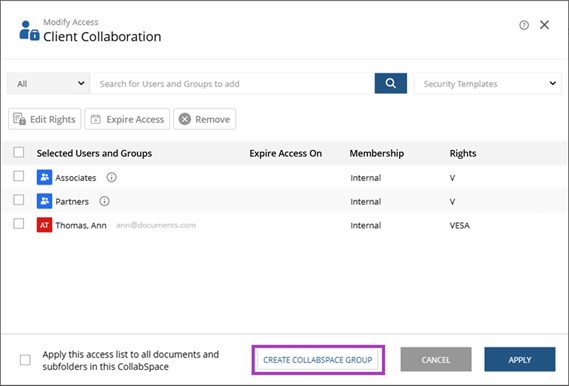This screenshot has width=569, height=386.
Task: Click Ann Thomas's AT avatar
Action: pos(44,225)
